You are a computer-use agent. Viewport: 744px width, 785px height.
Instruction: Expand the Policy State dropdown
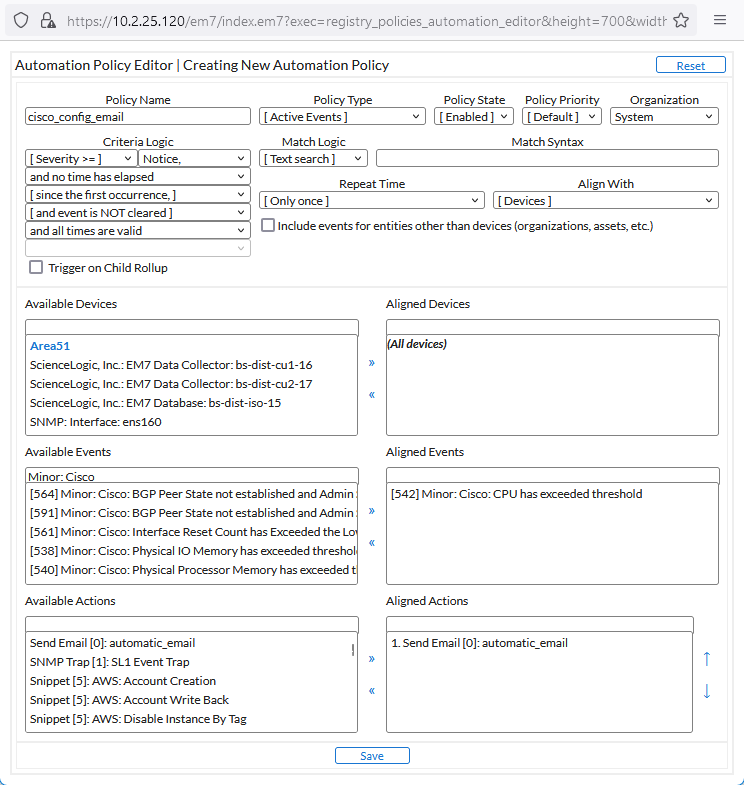474,117
